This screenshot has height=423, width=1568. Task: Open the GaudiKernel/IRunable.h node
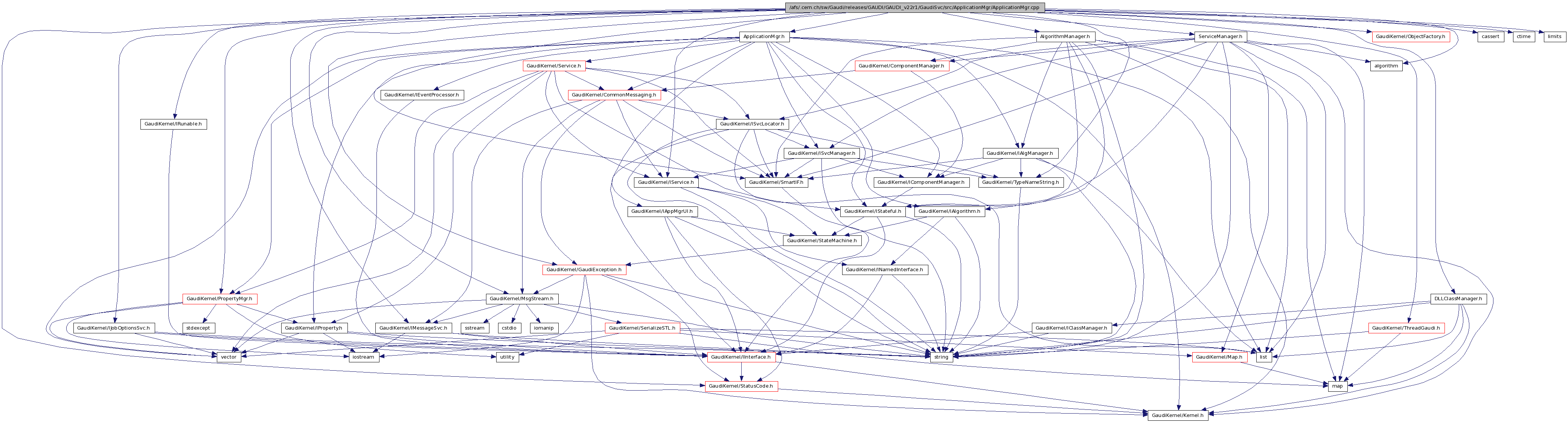point(173,124)
